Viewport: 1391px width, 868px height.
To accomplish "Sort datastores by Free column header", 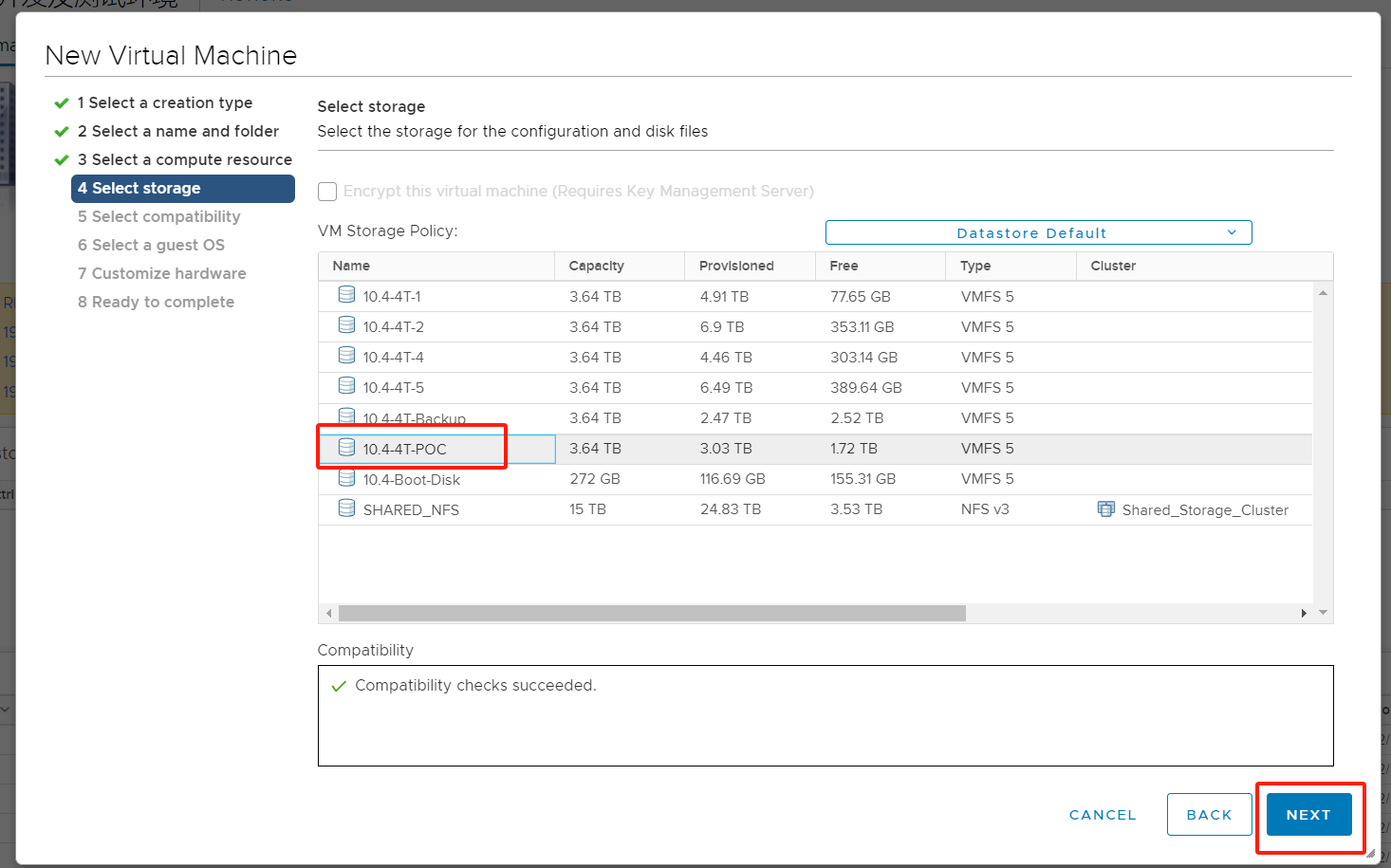I will click(844, 266).
